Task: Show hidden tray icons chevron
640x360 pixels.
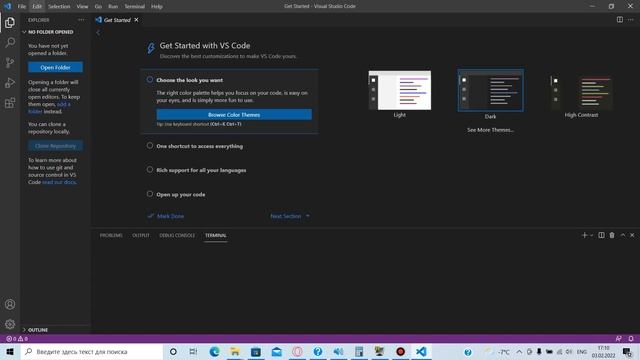Action: tap(519, 351)
